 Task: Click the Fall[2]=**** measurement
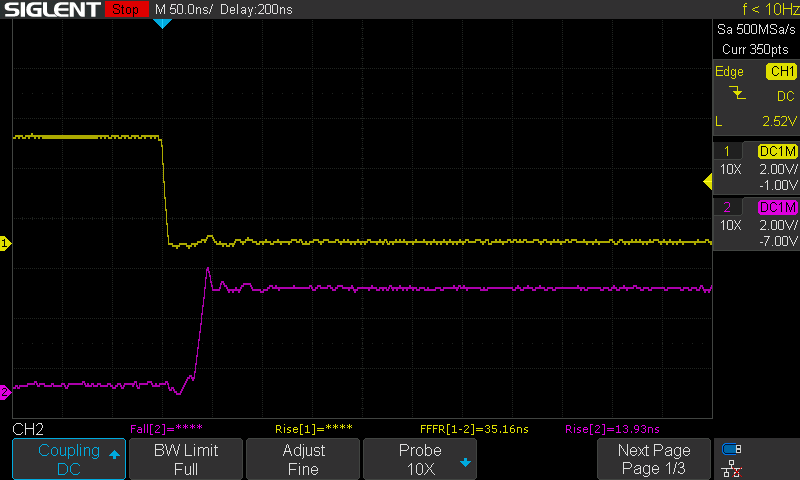click(166, 429)
